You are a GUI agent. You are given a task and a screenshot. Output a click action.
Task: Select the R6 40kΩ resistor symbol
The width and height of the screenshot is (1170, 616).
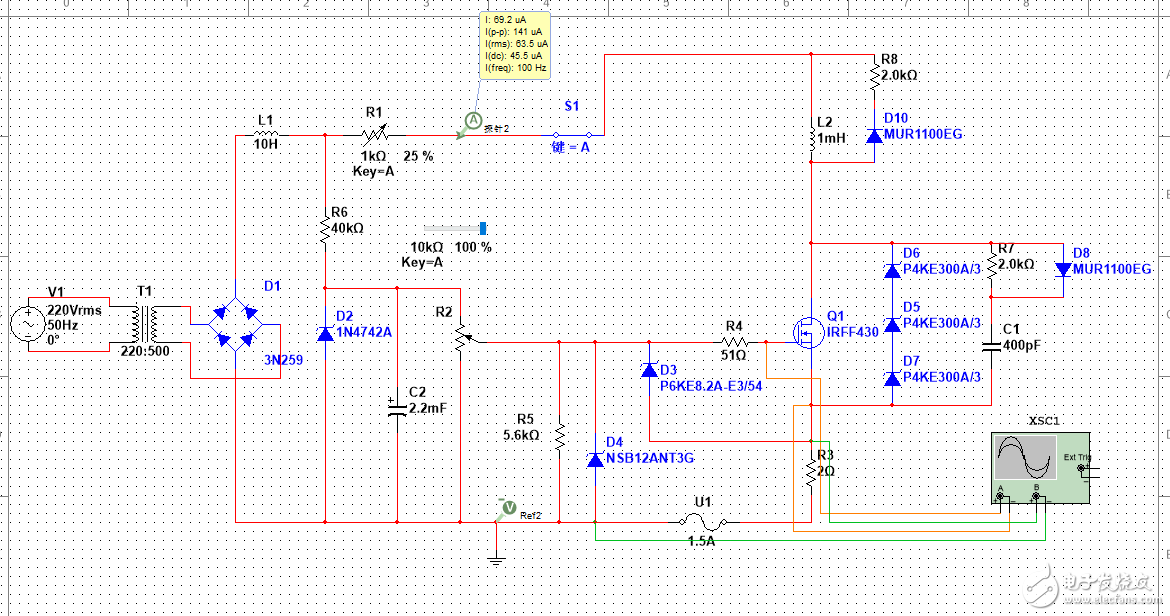[x=325, y=229]
